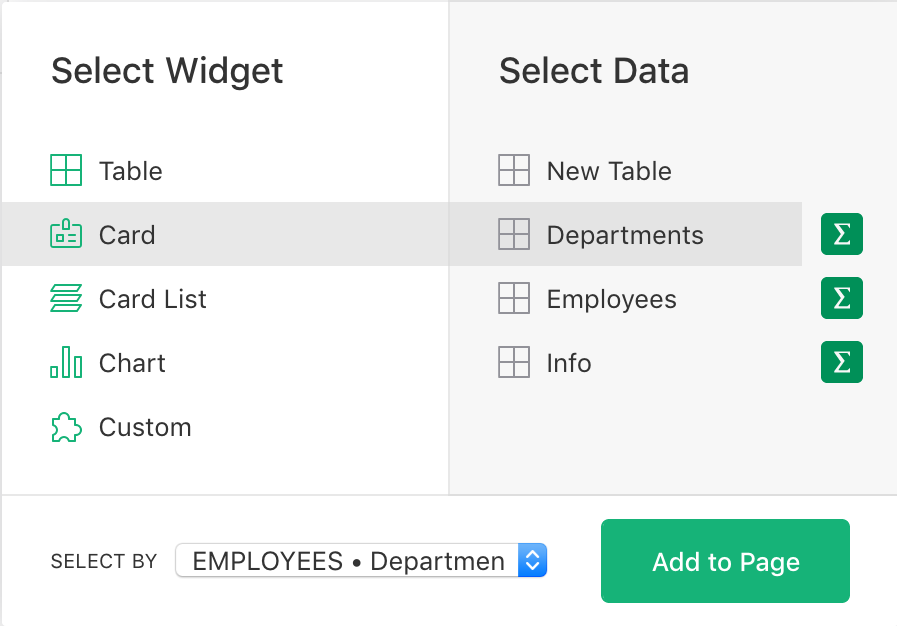Click the Card List widget icon
Image resolution: width=897 pixels, height=626 pixels.
(66, 299)
